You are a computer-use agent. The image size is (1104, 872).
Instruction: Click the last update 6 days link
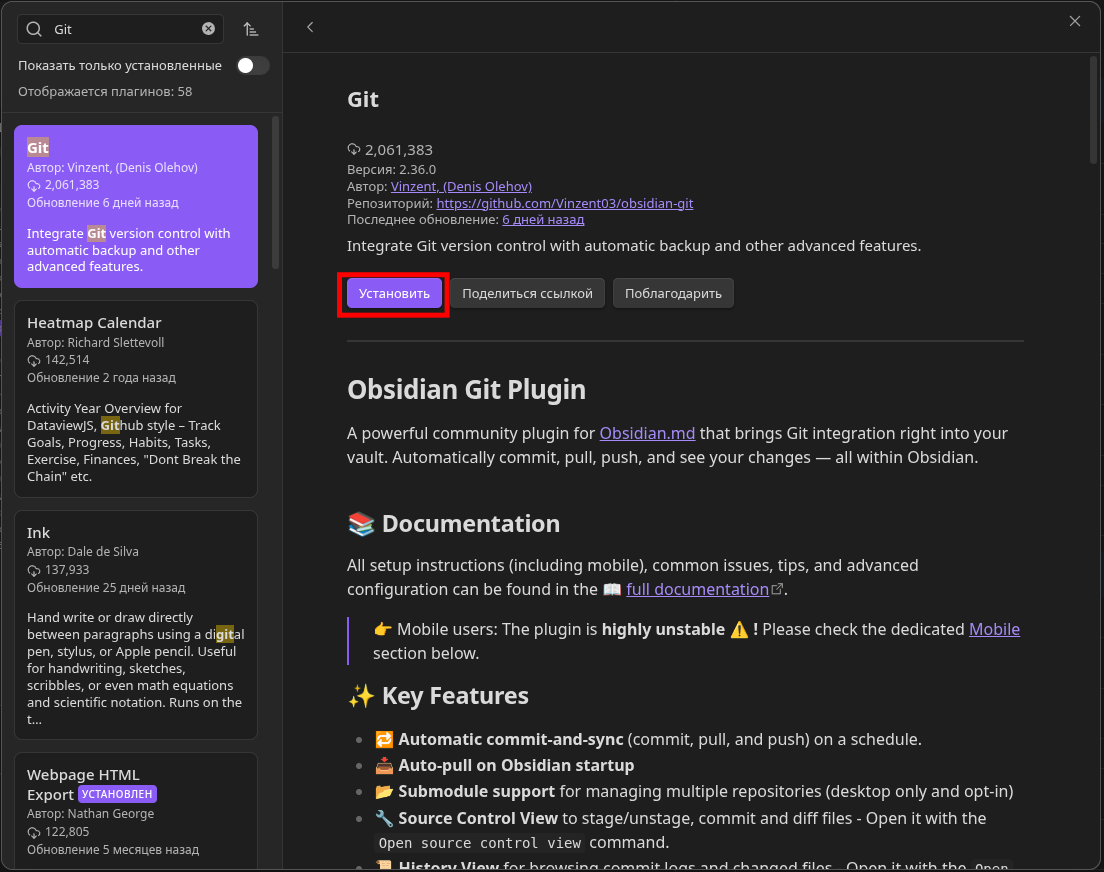[x=543, y=219]
